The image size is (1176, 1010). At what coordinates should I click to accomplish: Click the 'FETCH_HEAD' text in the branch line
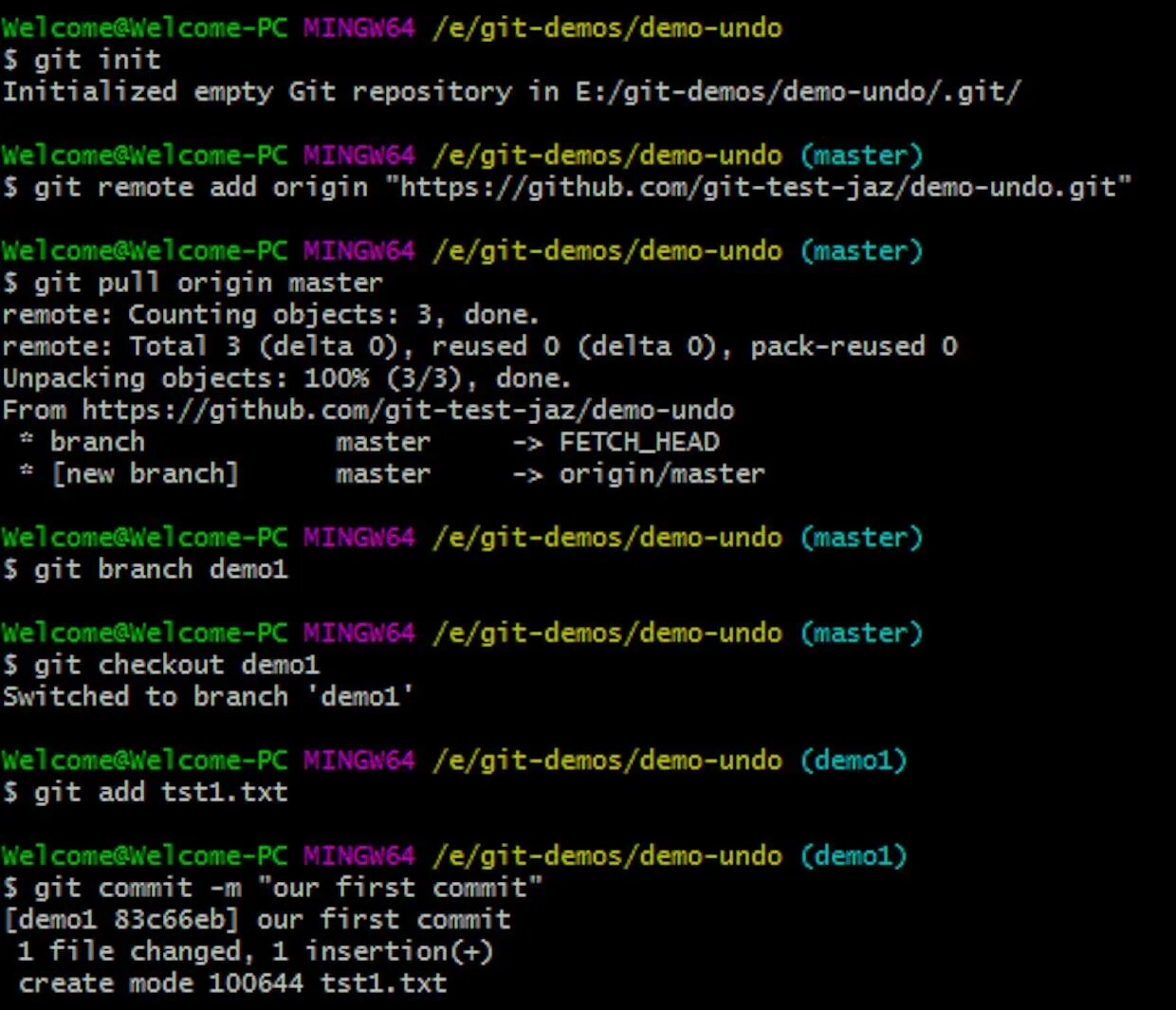tap(639, 442)
